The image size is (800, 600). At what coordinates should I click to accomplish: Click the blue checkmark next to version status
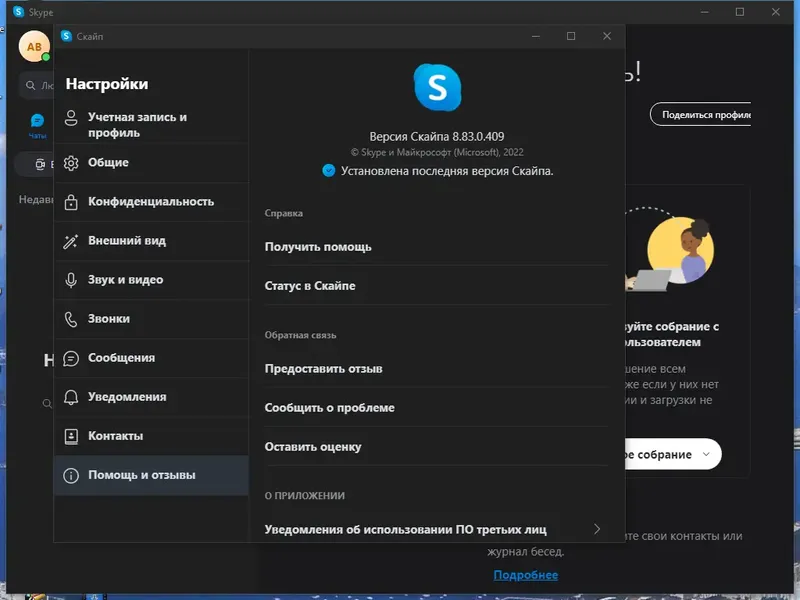(330, 170)
